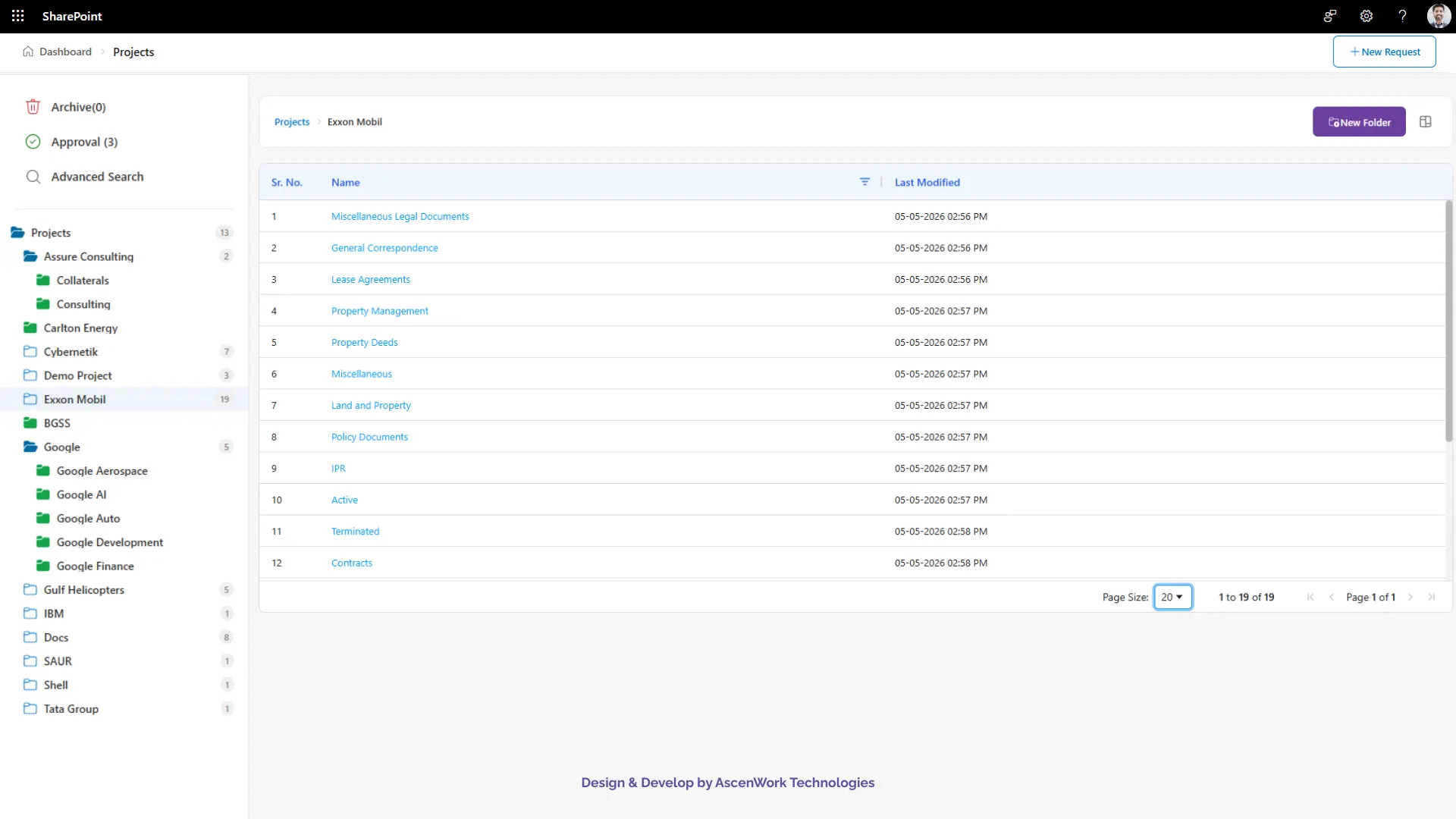The height and width of the screenshot is (819, 1456).
Task: Collapse the Google folder tree
Action: tap(30, 447)
